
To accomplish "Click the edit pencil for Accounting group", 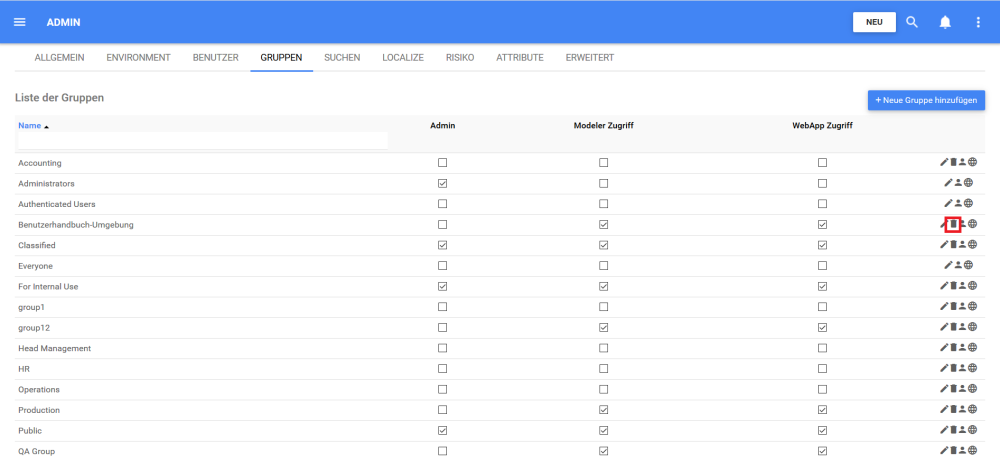I will [x=944, y=162].
